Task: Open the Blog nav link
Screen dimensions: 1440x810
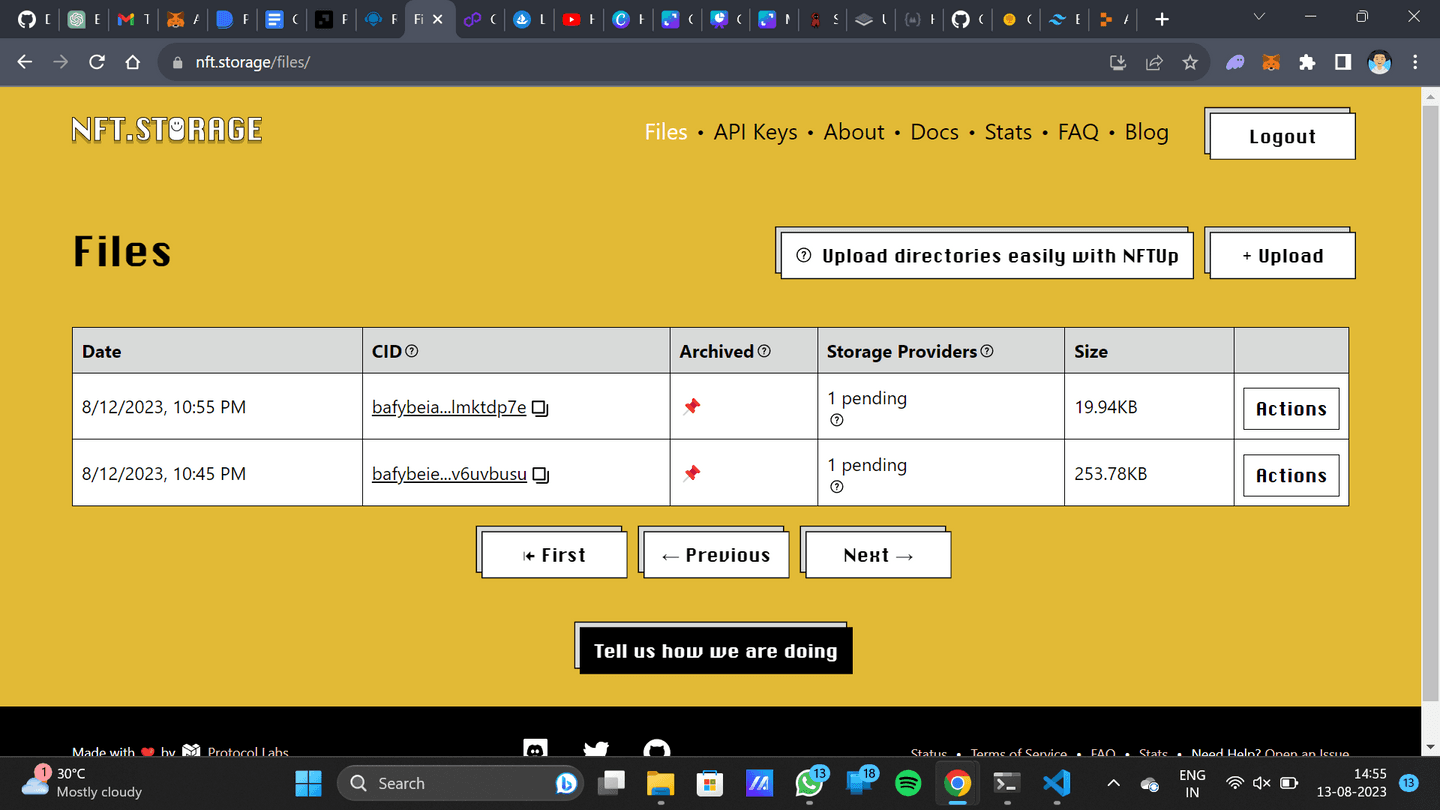Action: 1147,132
